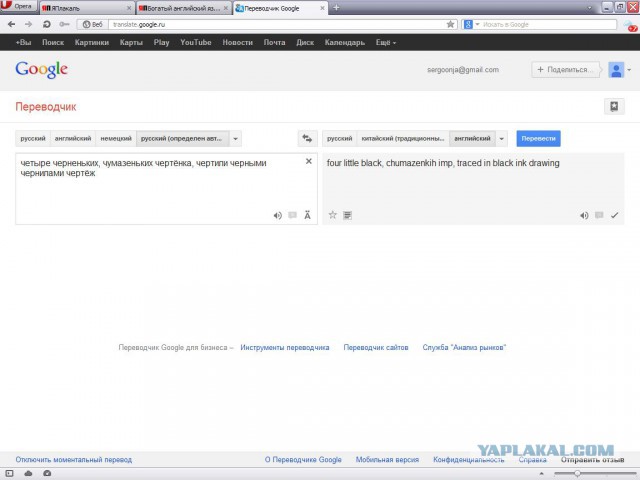Screen dimensions: 640x480
Task: Go forward with the browser forward arrow
Action: click(28, 24)
